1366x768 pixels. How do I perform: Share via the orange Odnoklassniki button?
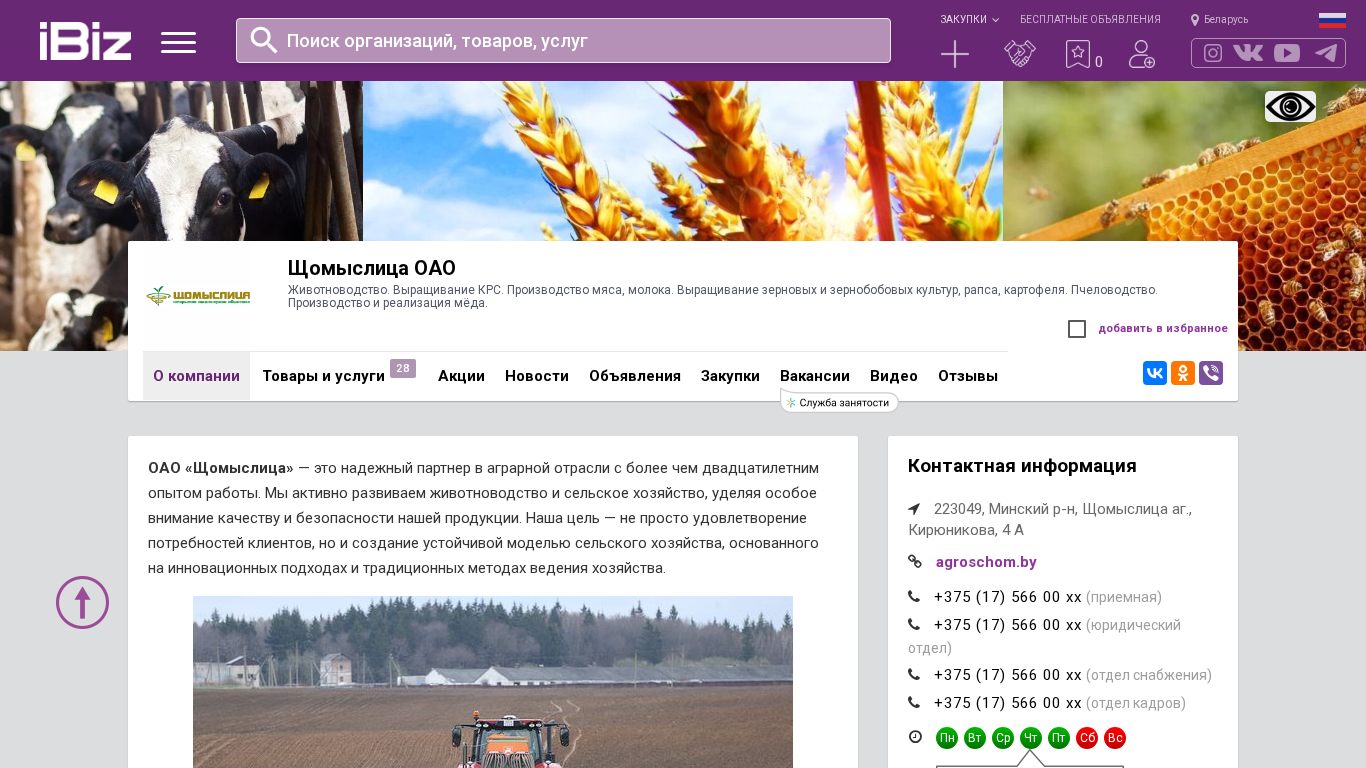point(1183,373)
